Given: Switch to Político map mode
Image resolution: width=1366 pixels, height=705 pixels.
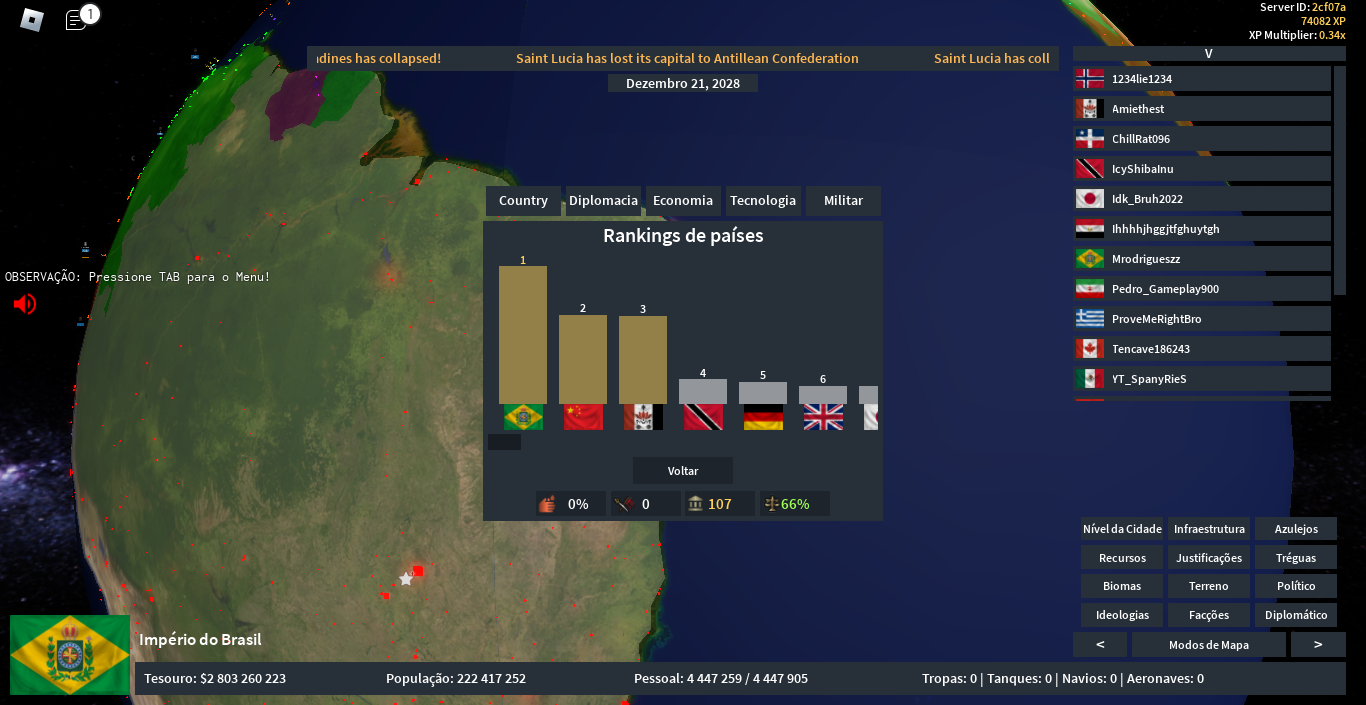Looking at the screenshot, I should point(1297,586).
